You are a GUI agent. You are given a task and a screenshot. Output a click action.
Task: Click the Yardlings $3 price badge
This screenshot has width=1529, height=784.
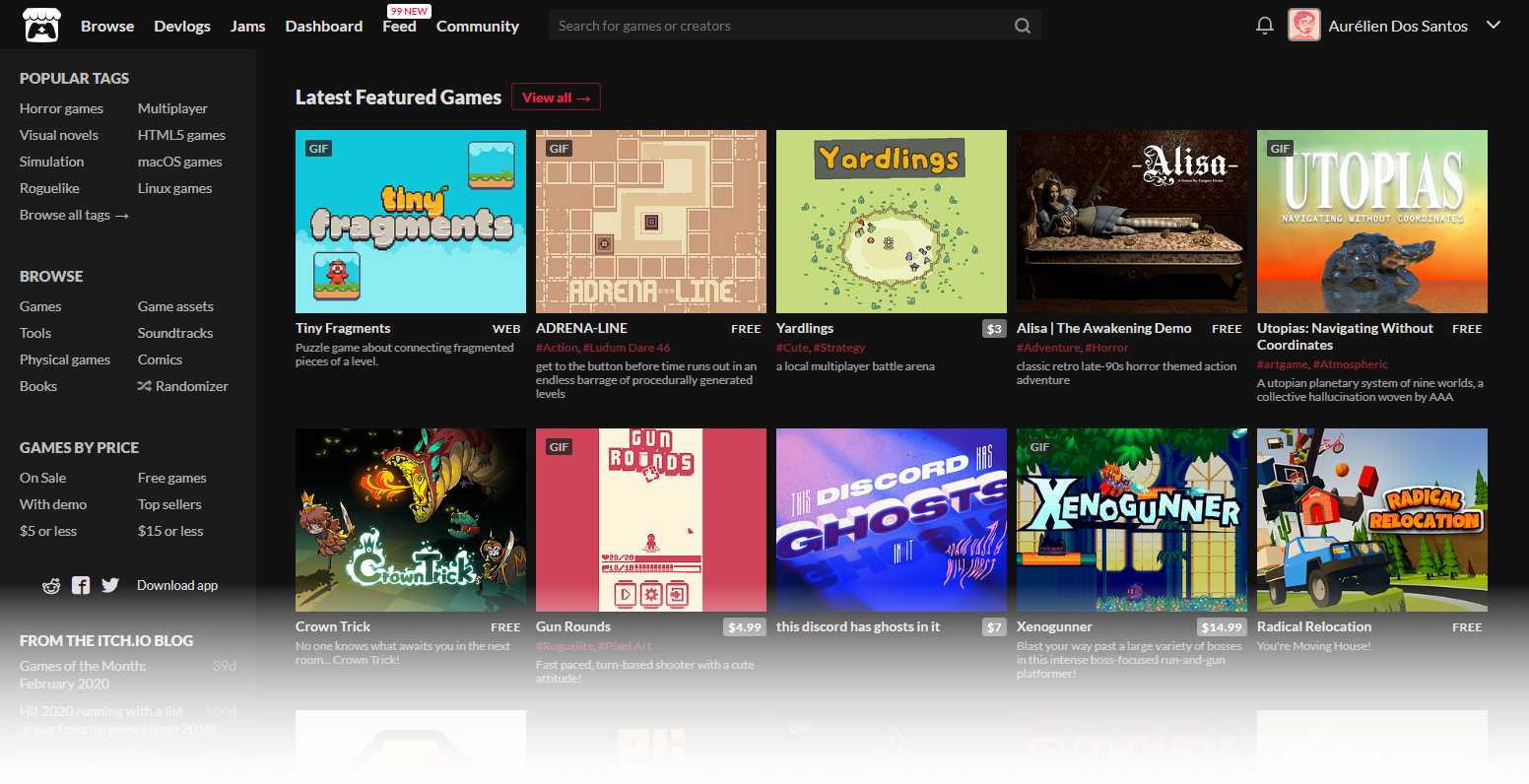[x=994, y=329]
